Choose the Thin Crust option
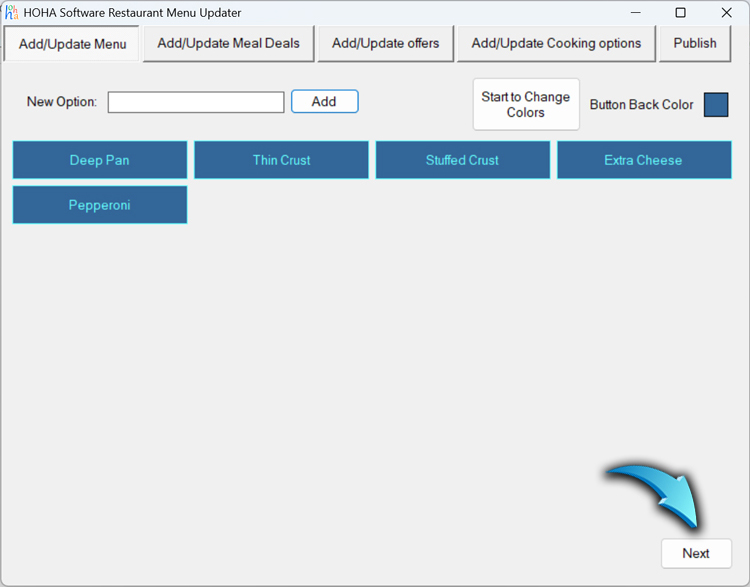The width and height of the screenshot is (750, 587). pyautogui.click(x=281, y=160)
